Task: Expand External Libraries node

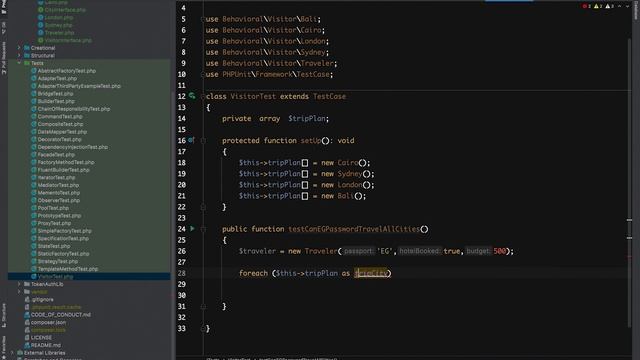Action: [12, 353]
